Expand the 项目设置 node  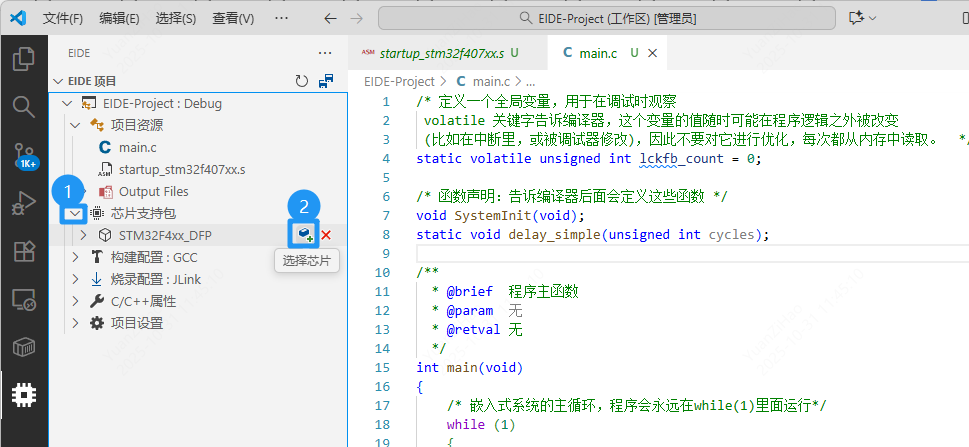point(75,323)
